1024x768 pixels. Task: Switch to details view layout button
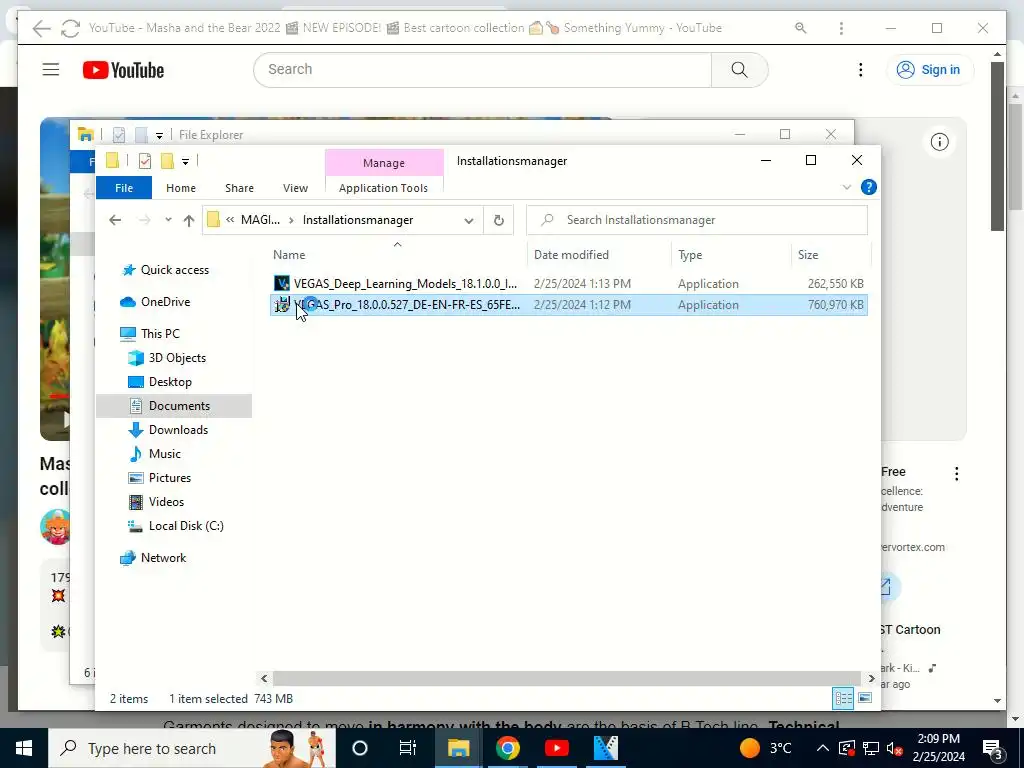[x=843, y=698]
